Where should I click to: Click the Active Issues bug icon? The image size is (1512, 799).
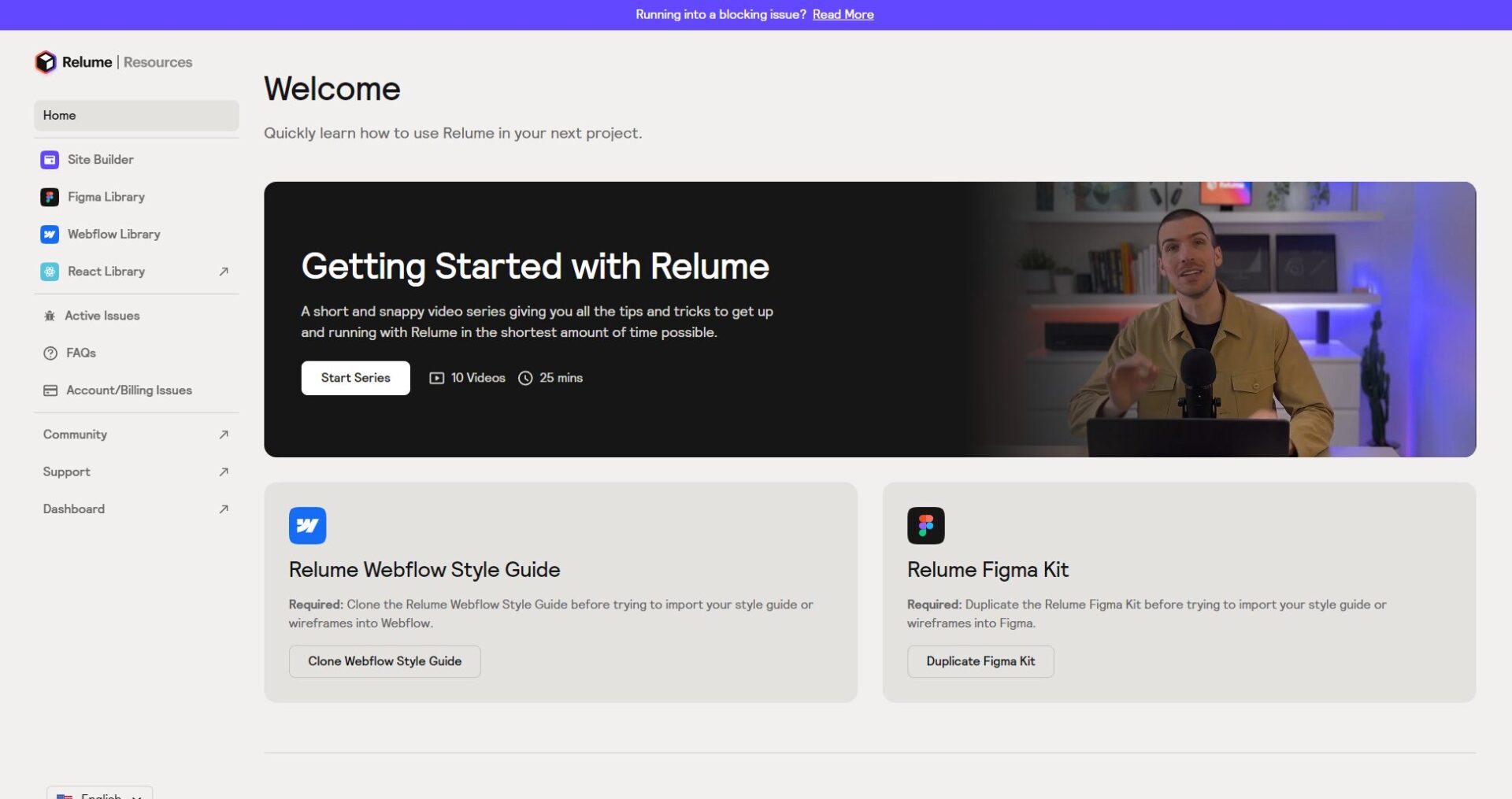pyautogui.click(x=50, y=316)
